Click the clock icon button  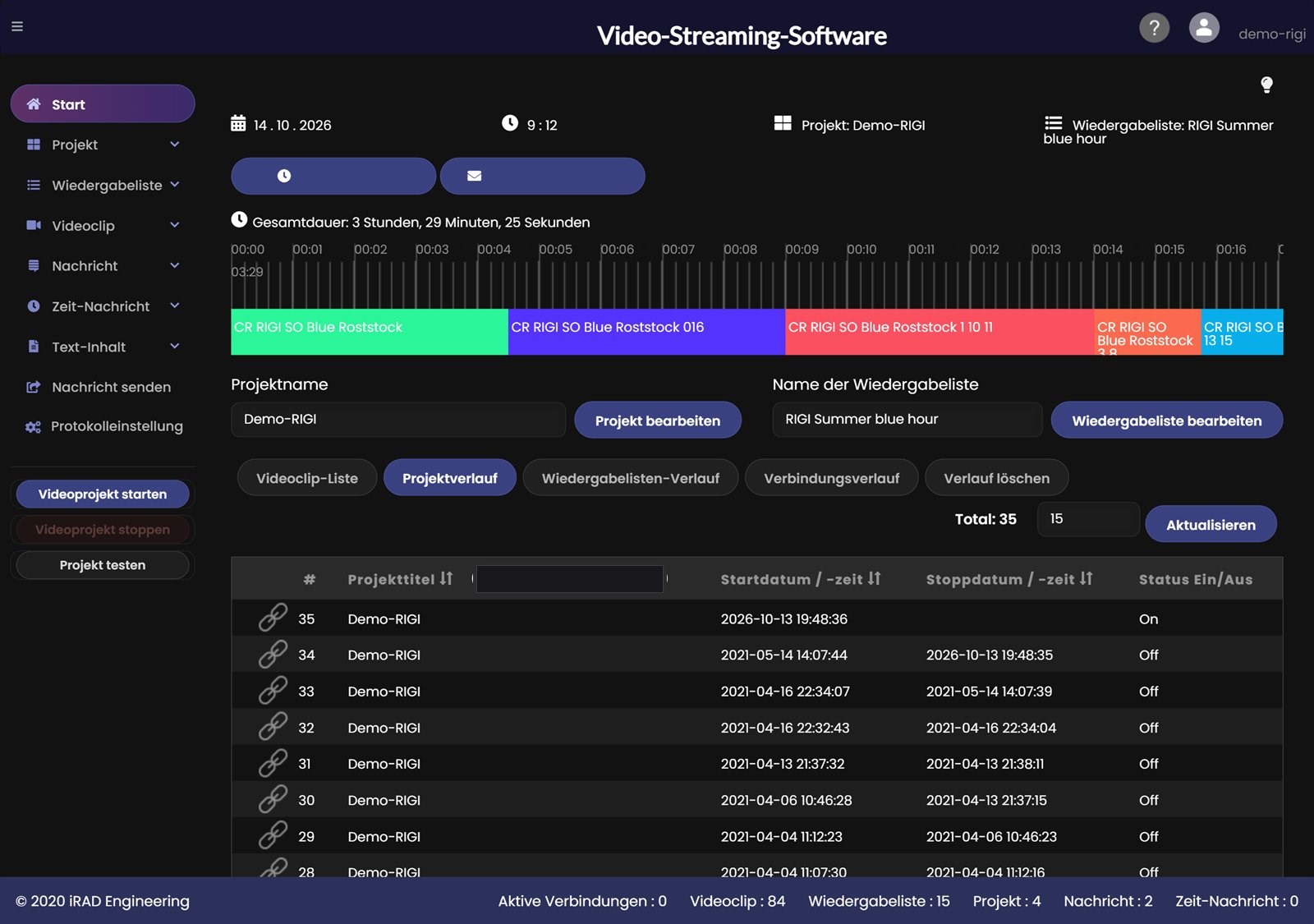point(333,176)
